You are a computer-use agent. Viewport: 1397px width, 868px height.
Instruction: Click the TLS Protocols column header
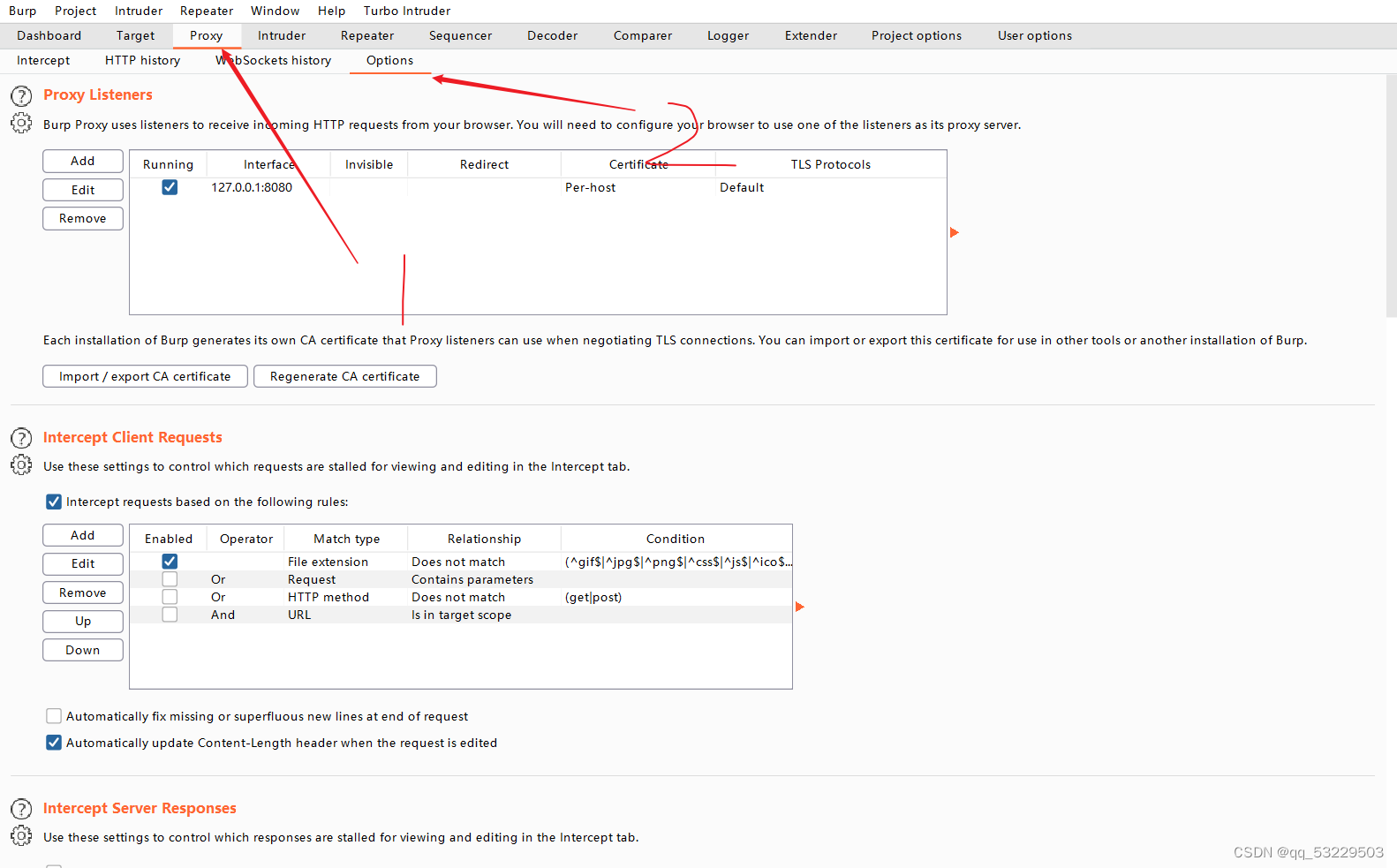tap(831, 164)
